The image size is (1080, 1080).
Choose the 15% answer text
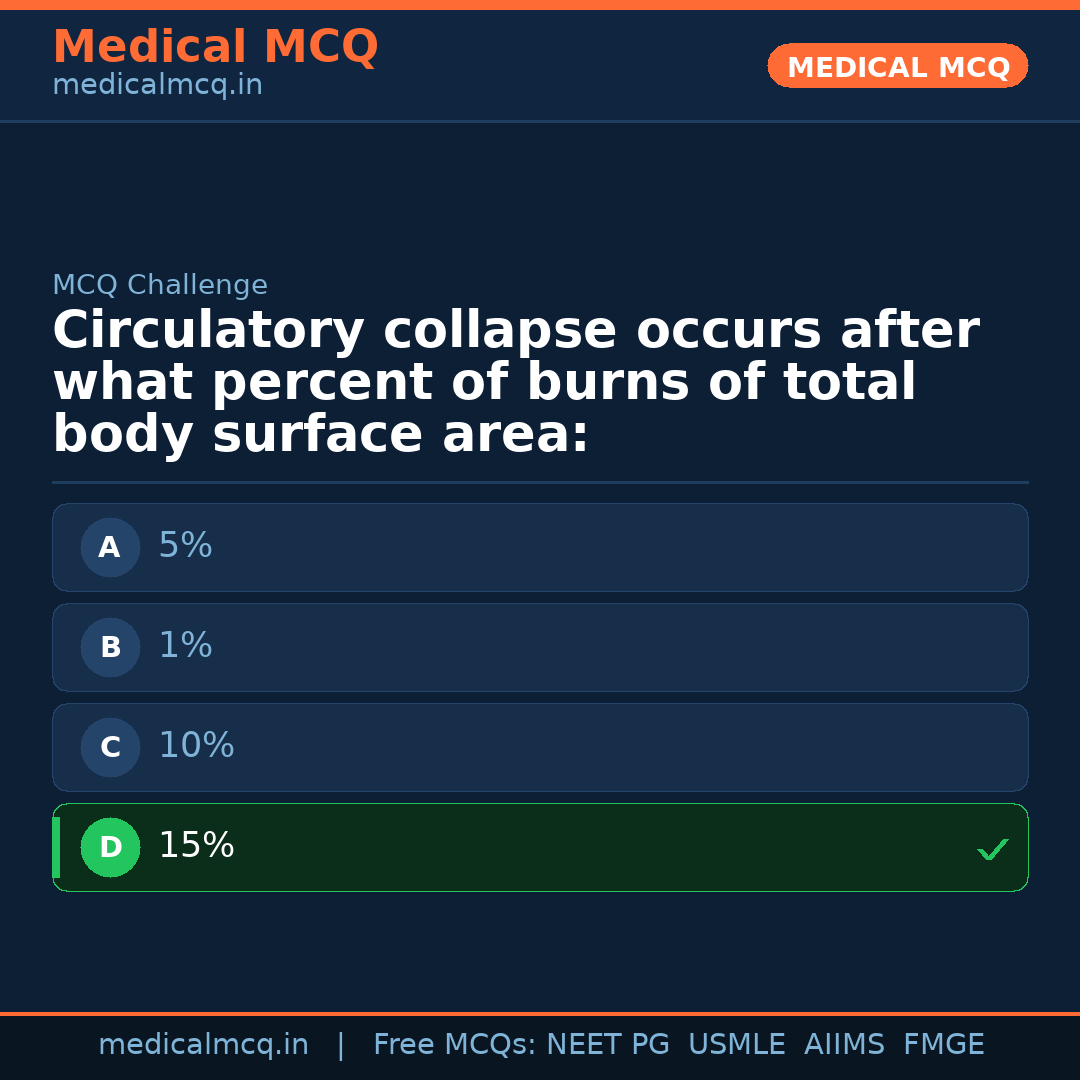[x=196, y=847]
